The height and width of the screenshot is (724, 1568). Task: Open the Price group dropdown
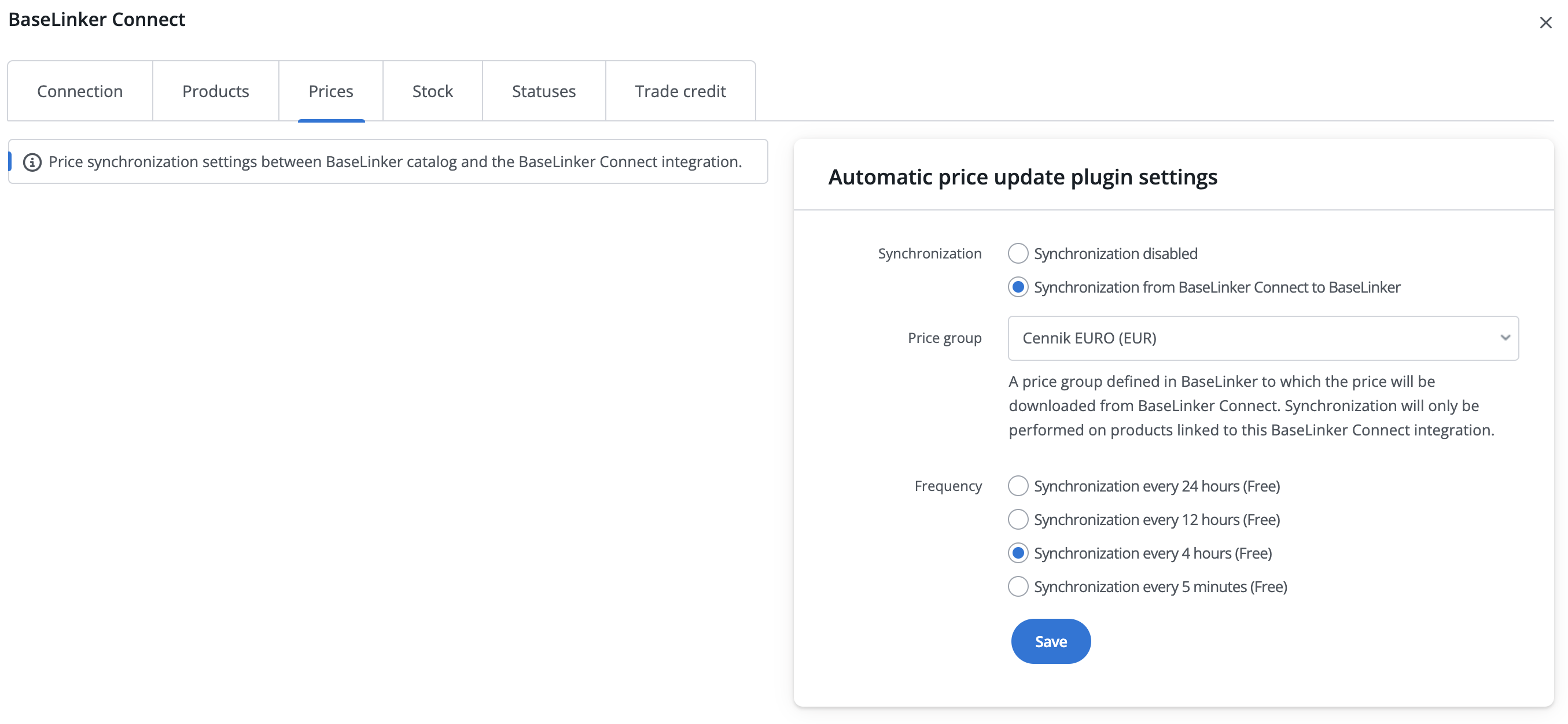[x=1254, y=338]
